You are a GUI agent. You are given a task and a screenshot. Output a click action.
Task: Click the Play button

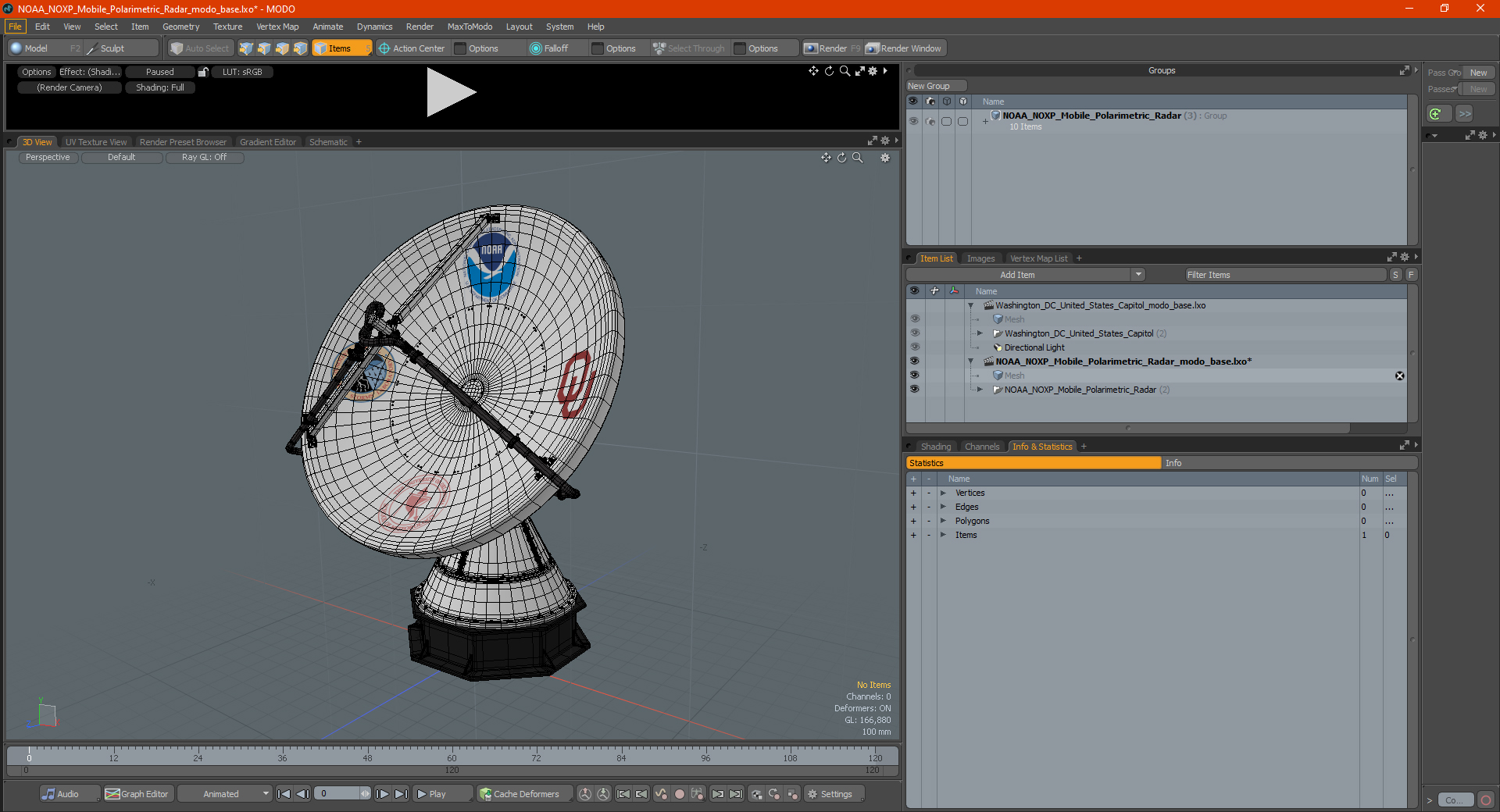441,794
